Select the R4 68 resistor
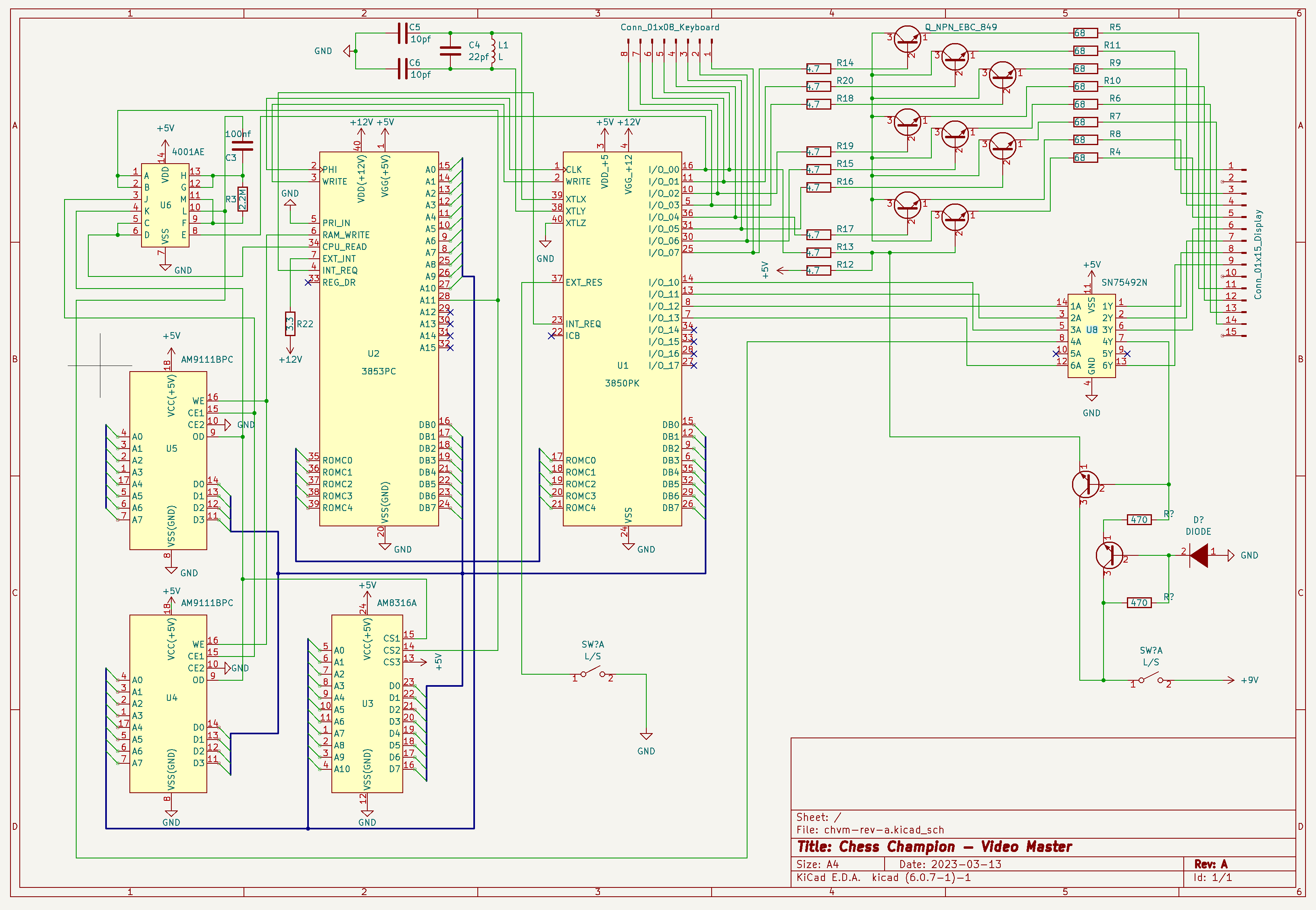1316x910 pixels. (1085, 157)
